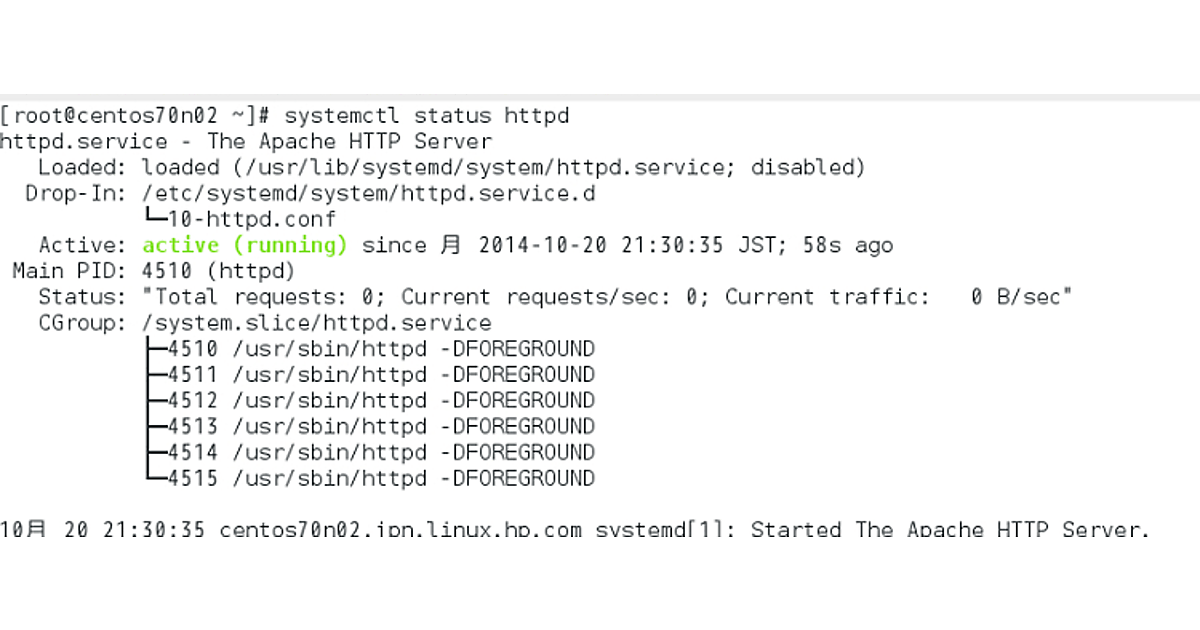Click the /etc/systemd/system/httpd.service.d drop-in path
This screenshot has width=1200, height=630.
(x=368, y=193)
